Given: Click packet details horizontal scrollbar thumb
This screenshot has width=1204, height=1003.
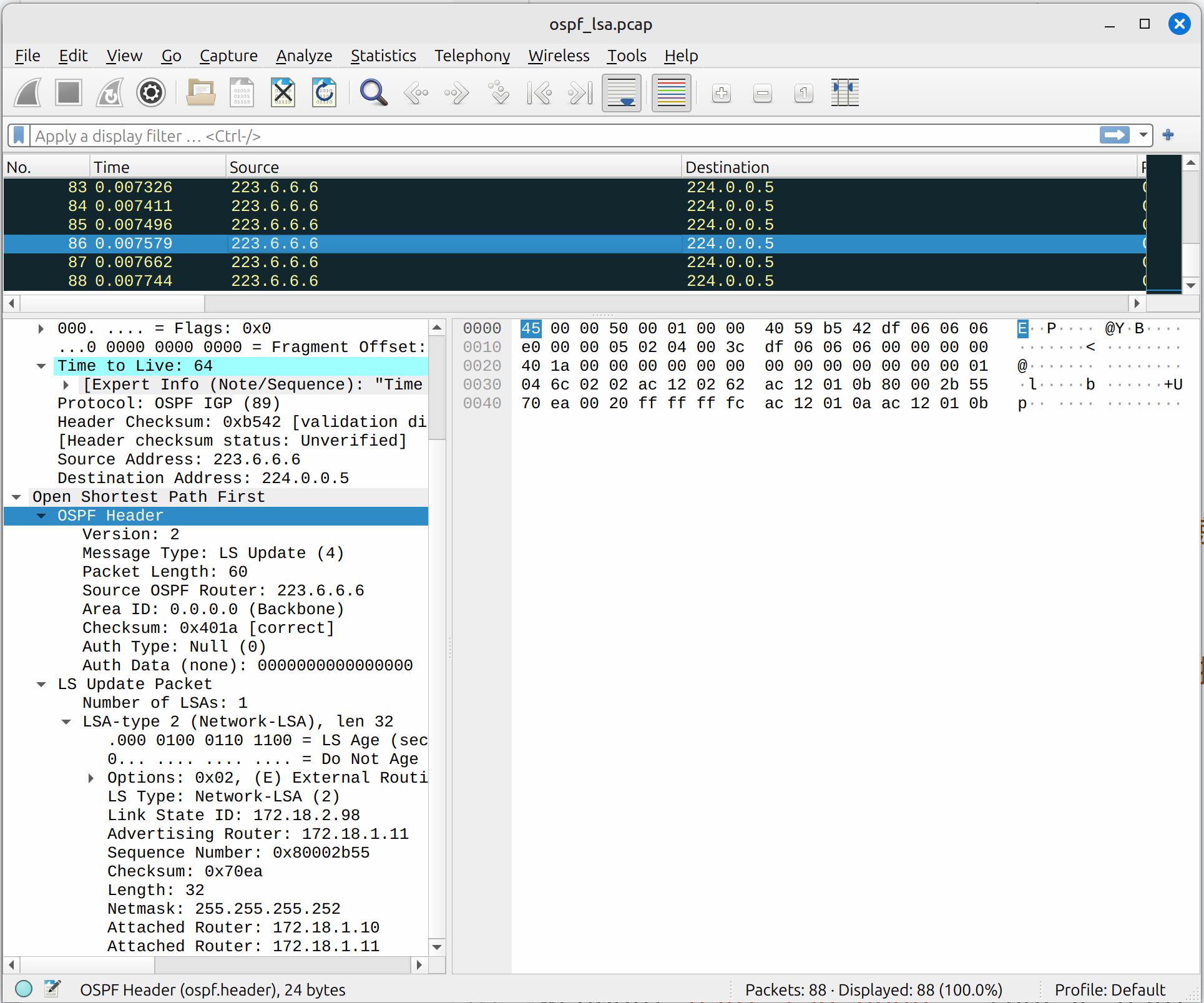Looking at the screenshot, I should (x=87, y=965).
